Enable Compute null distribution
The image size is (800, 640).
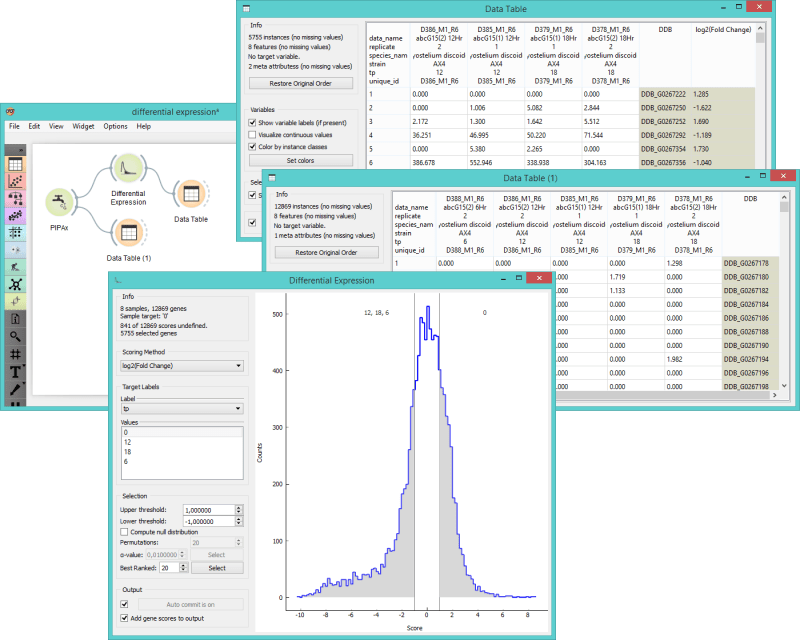(124, 531)
